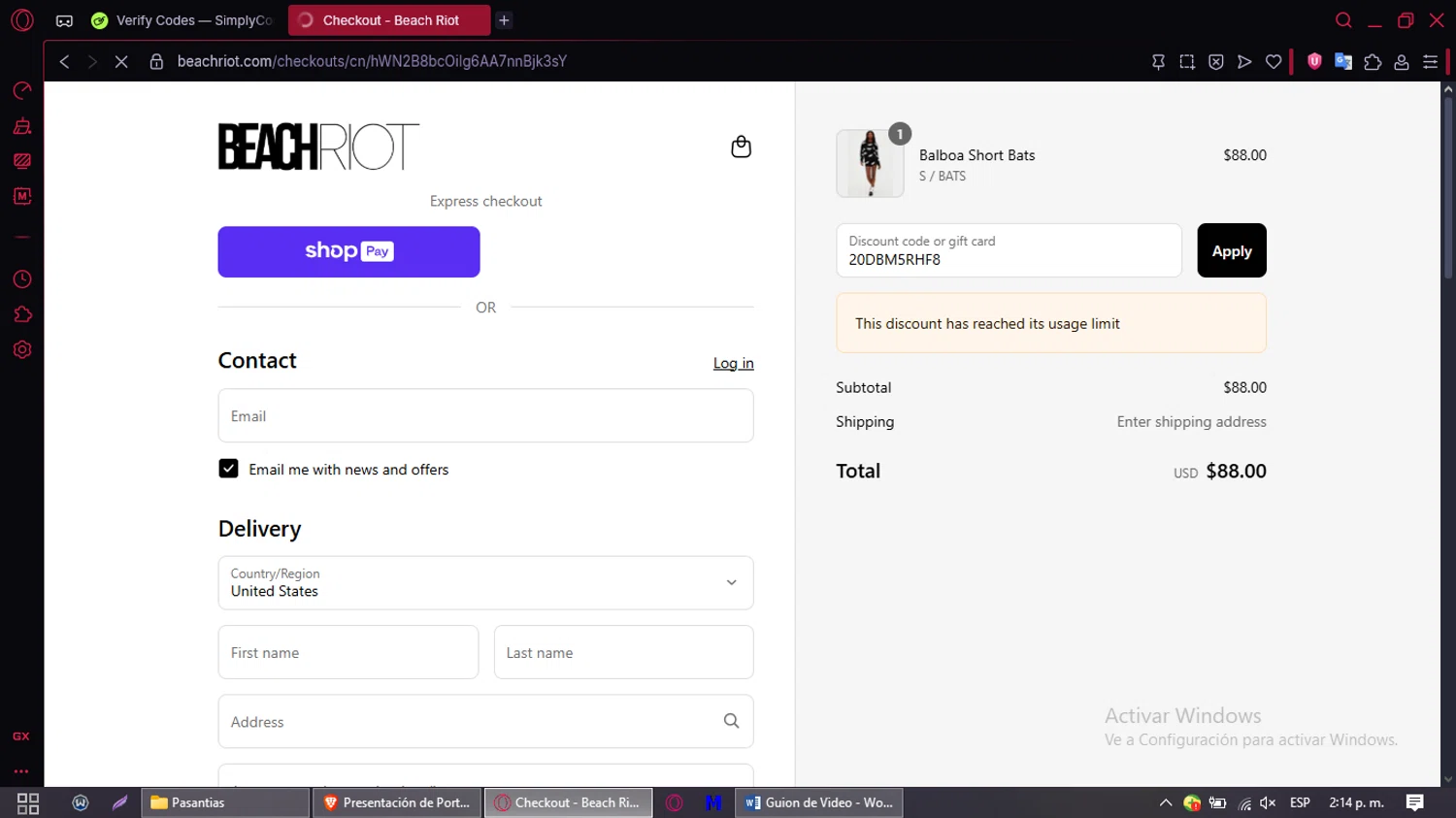
Task: Click the Beach Riot logo
Action: tap(318, 147)
